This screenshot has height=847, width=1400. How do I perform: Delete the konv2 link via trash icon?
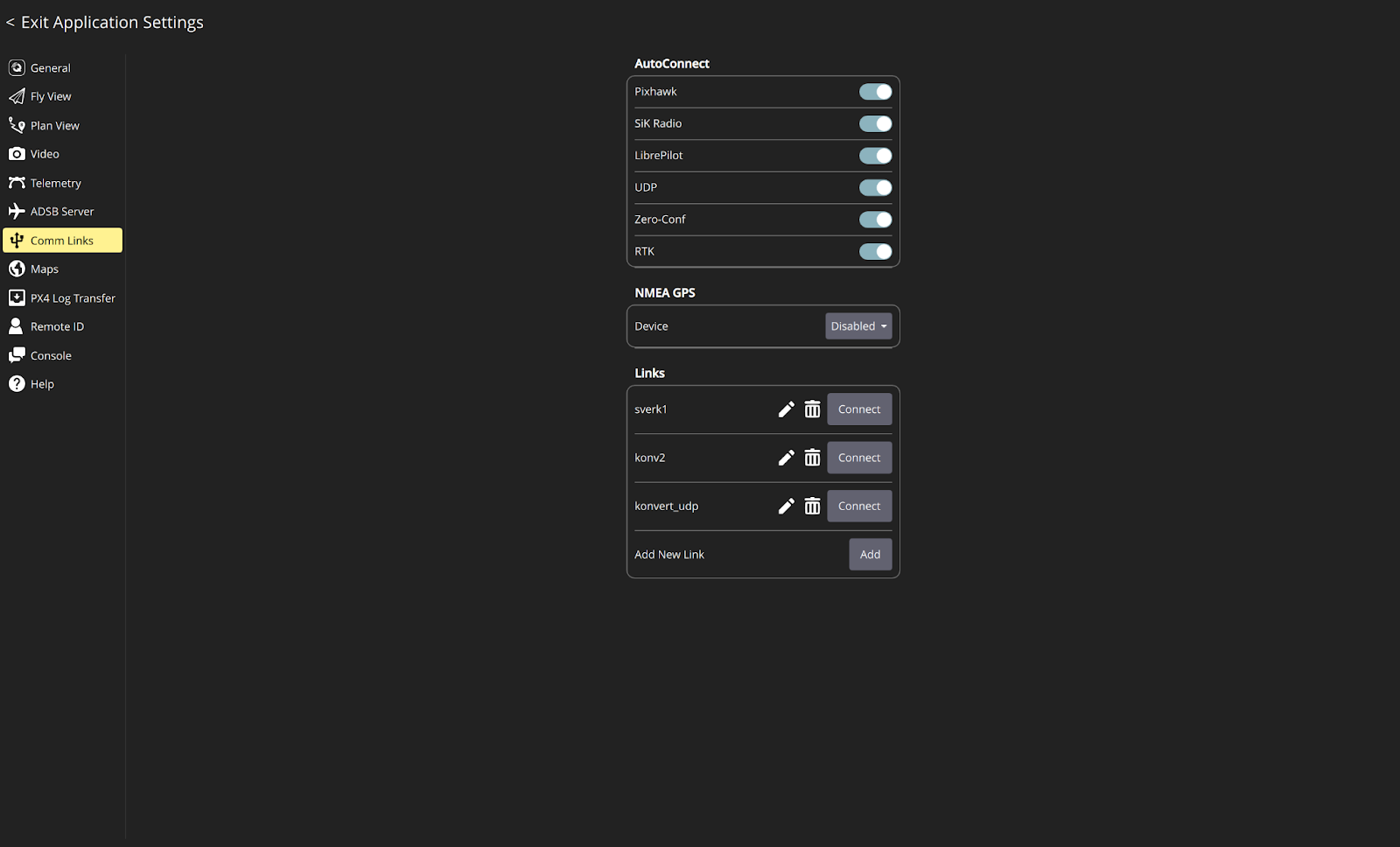point(812,458)
